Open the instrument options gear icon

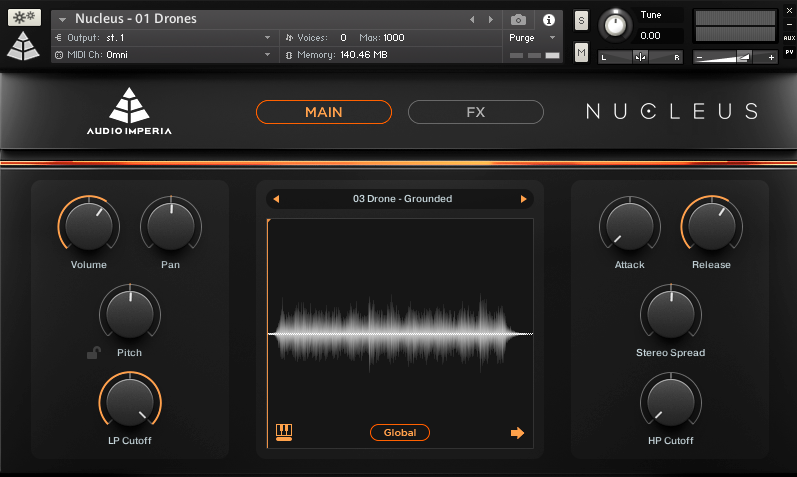tap(24, 18)
